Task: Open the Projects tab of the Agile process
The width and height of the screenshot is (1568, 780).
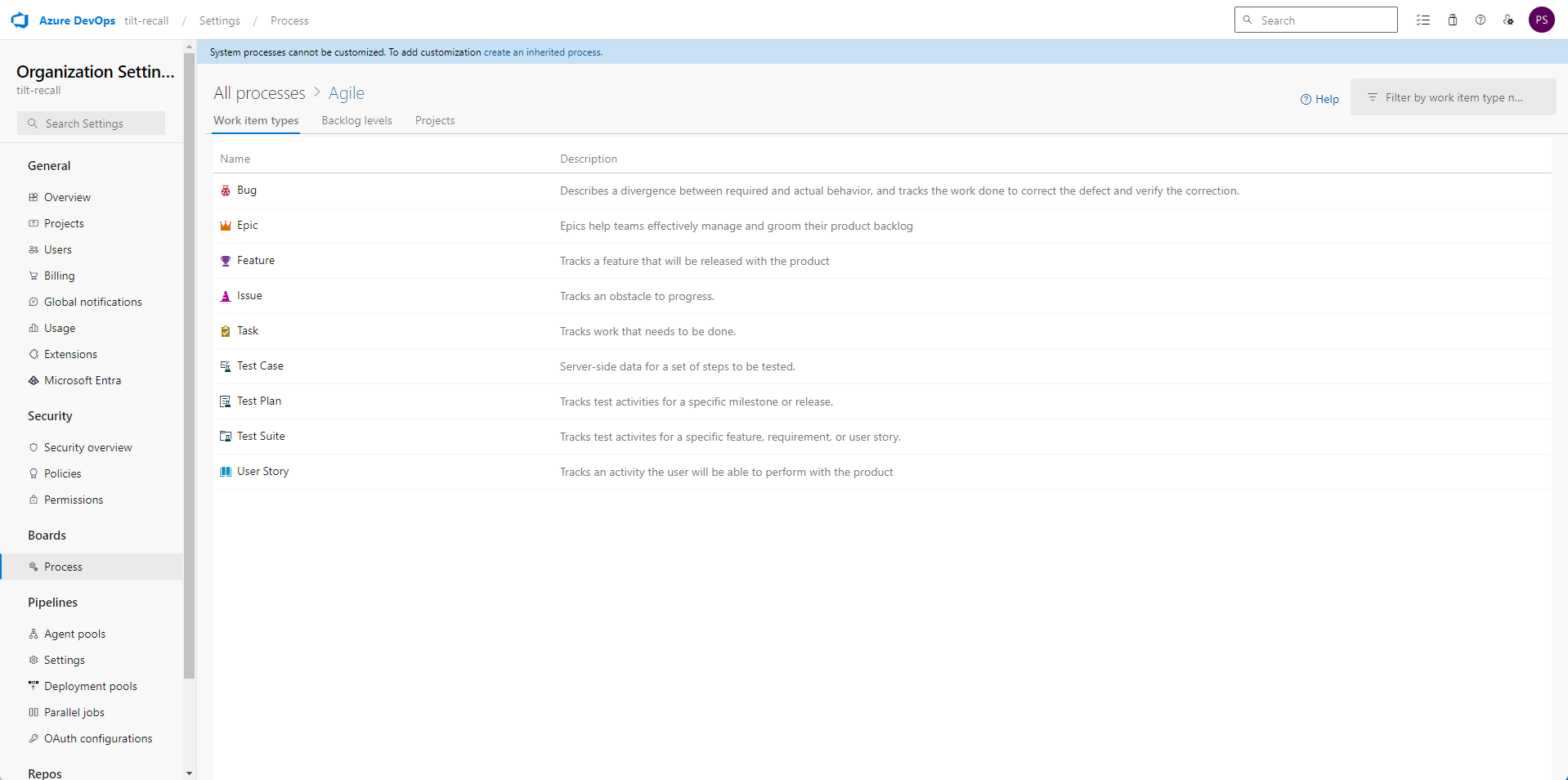Action: click(x=434, y=120)
